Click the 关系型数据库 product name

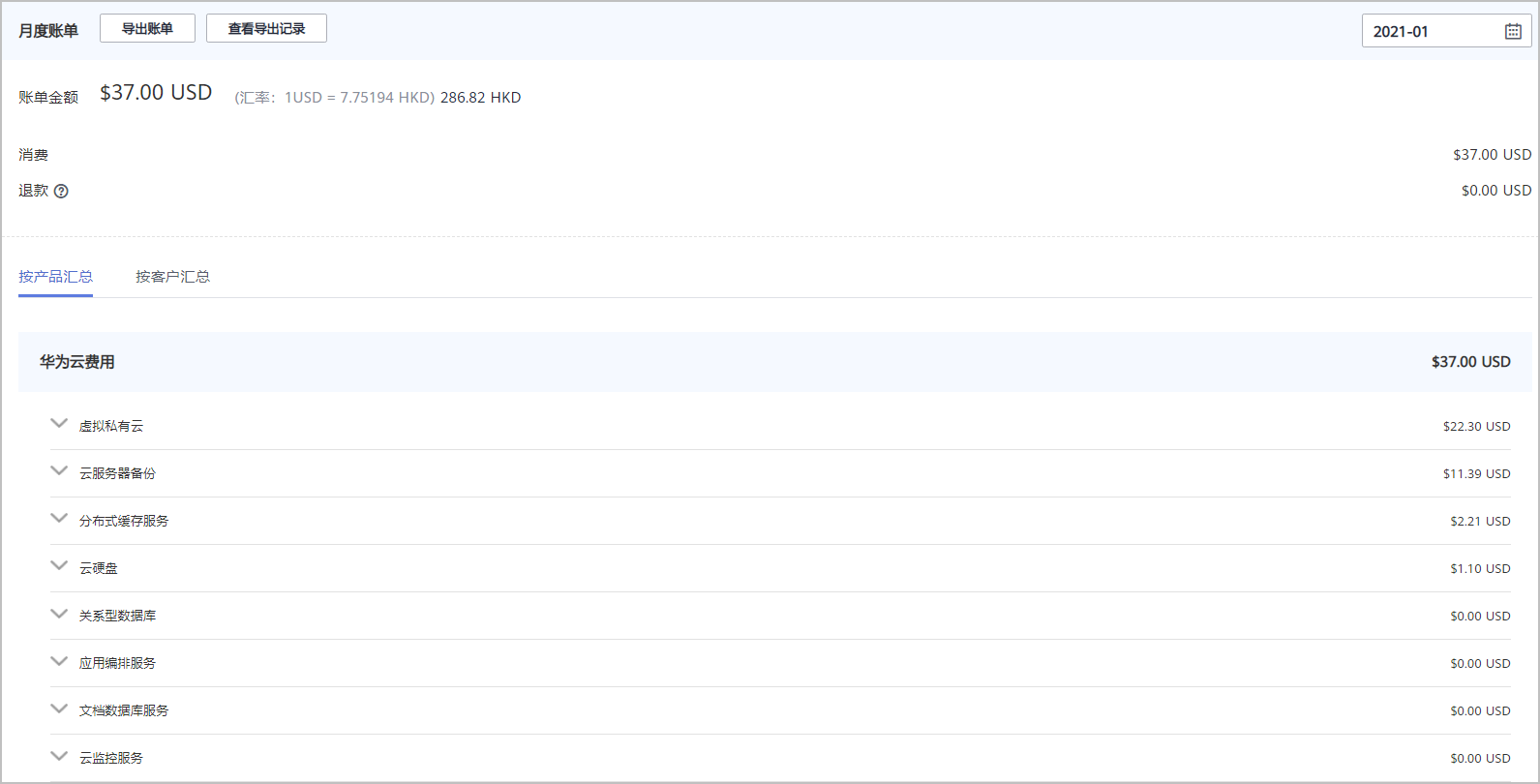tap(117, 616)
